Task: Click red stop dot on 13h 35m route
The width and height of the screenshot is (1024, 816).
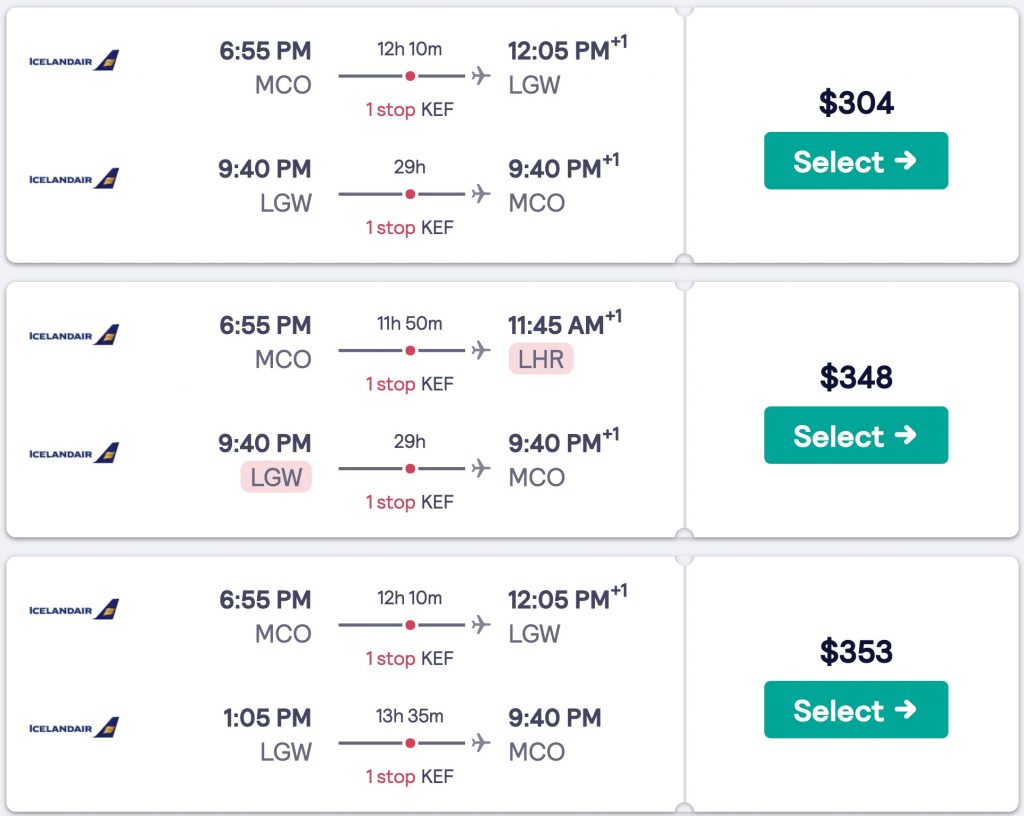Action: [410, 742]
